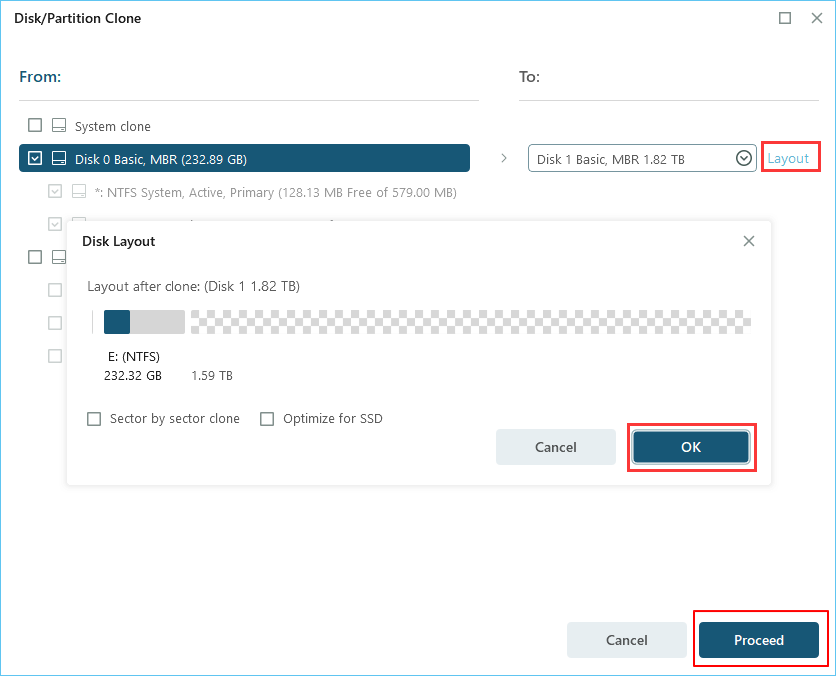836x676 pixels.
Task: Open the Disk 1 Basic MBR target dropdown
Action: coord(642,158)
